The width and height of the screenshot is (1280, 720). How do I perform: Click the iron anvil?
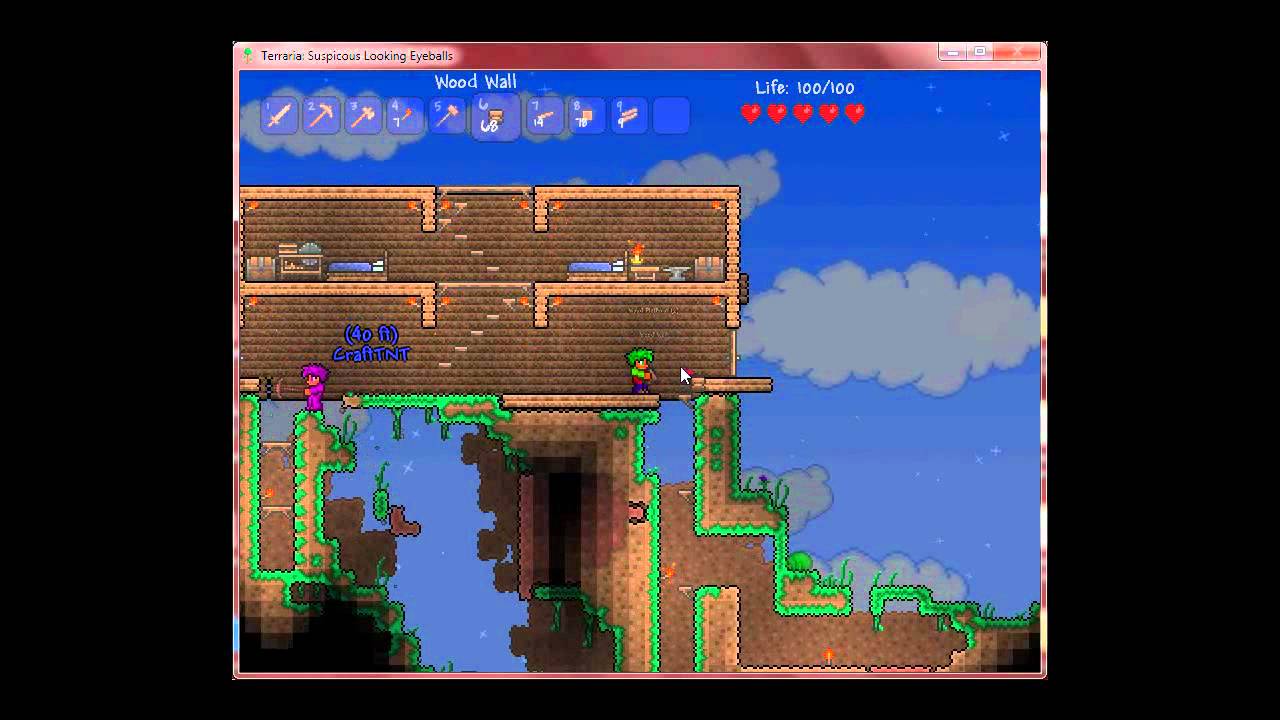tap(677, 271)
